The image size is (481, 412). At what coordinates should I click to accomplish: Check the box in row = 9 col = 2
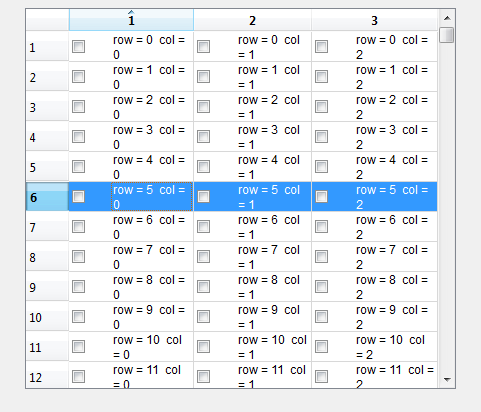321,316
